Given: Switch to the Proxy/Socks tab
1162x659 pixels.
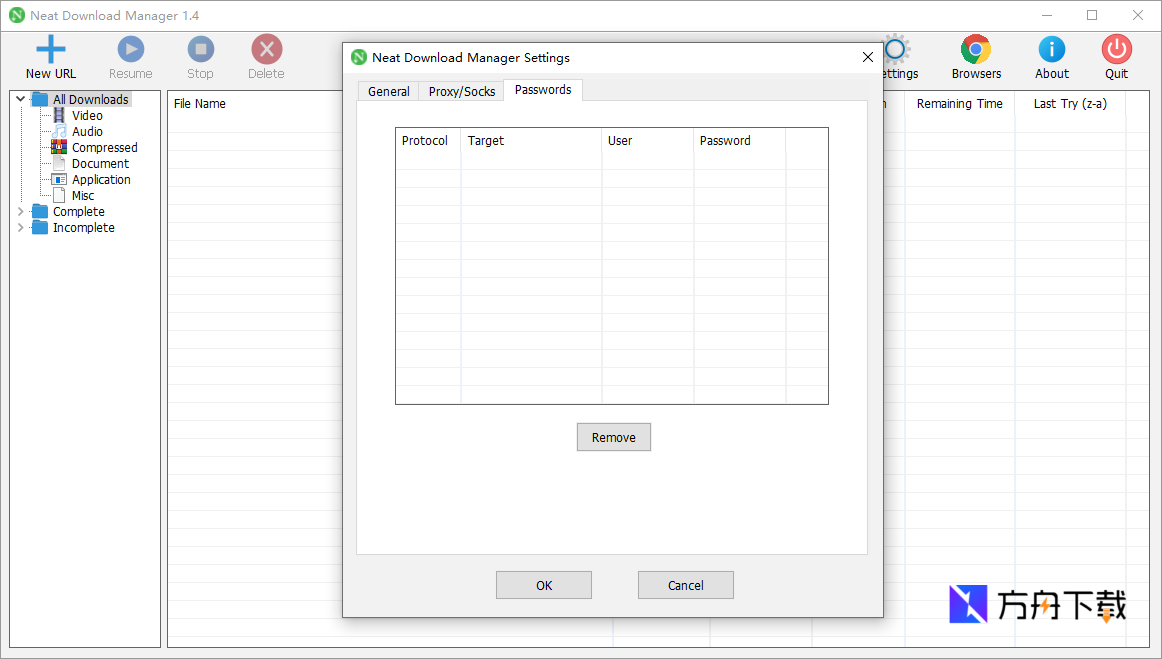Looking at the screenshot, I should click(x=460, y=90).
